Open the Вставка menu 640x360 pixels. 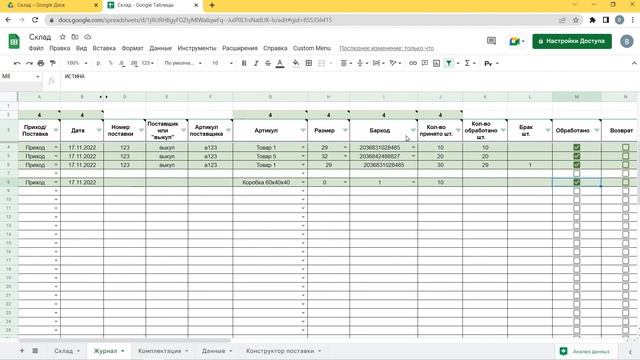coord(104,48)
